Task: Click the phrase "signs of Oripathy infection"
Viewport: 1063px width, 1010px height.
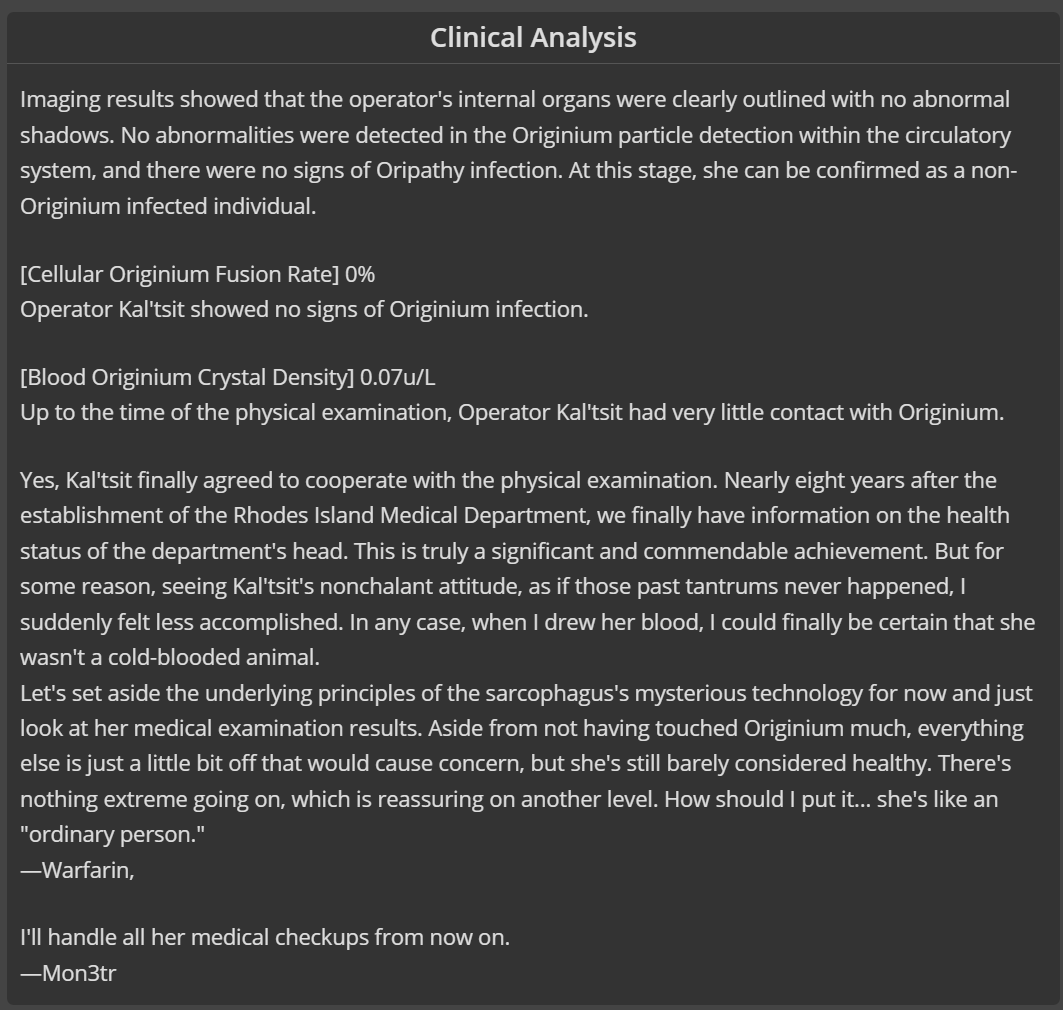Action: point(430,170)
